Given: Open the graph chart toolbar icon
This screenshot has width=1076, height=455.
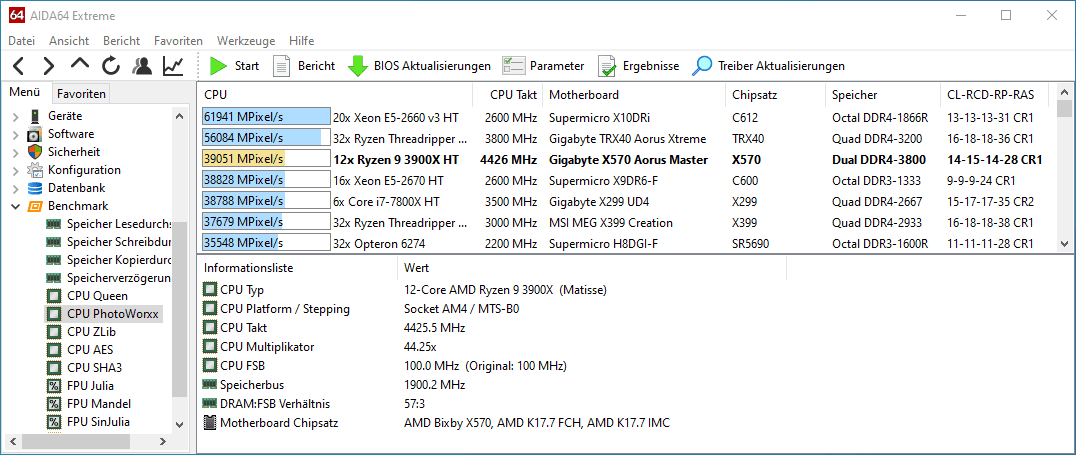Looking at the screenshot, I should click(173, 66).
